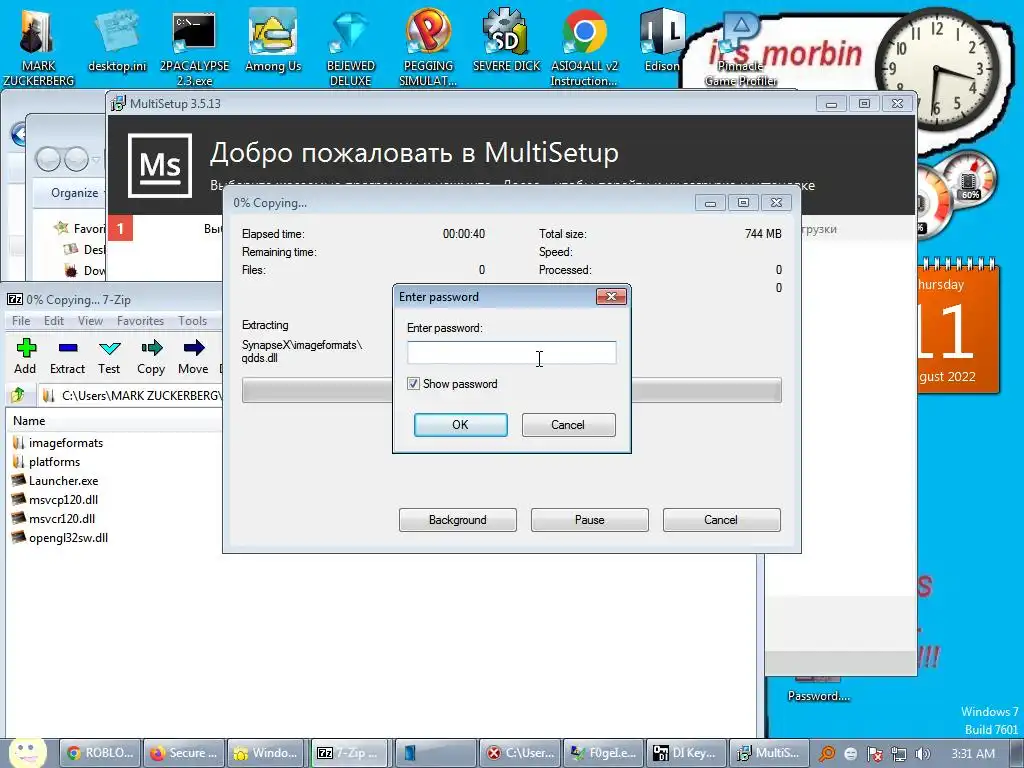The width and height of the screenshot is (1024, 768).
Task: Click the Favorites item in Explorer sidebar
Action: point(80,229)
